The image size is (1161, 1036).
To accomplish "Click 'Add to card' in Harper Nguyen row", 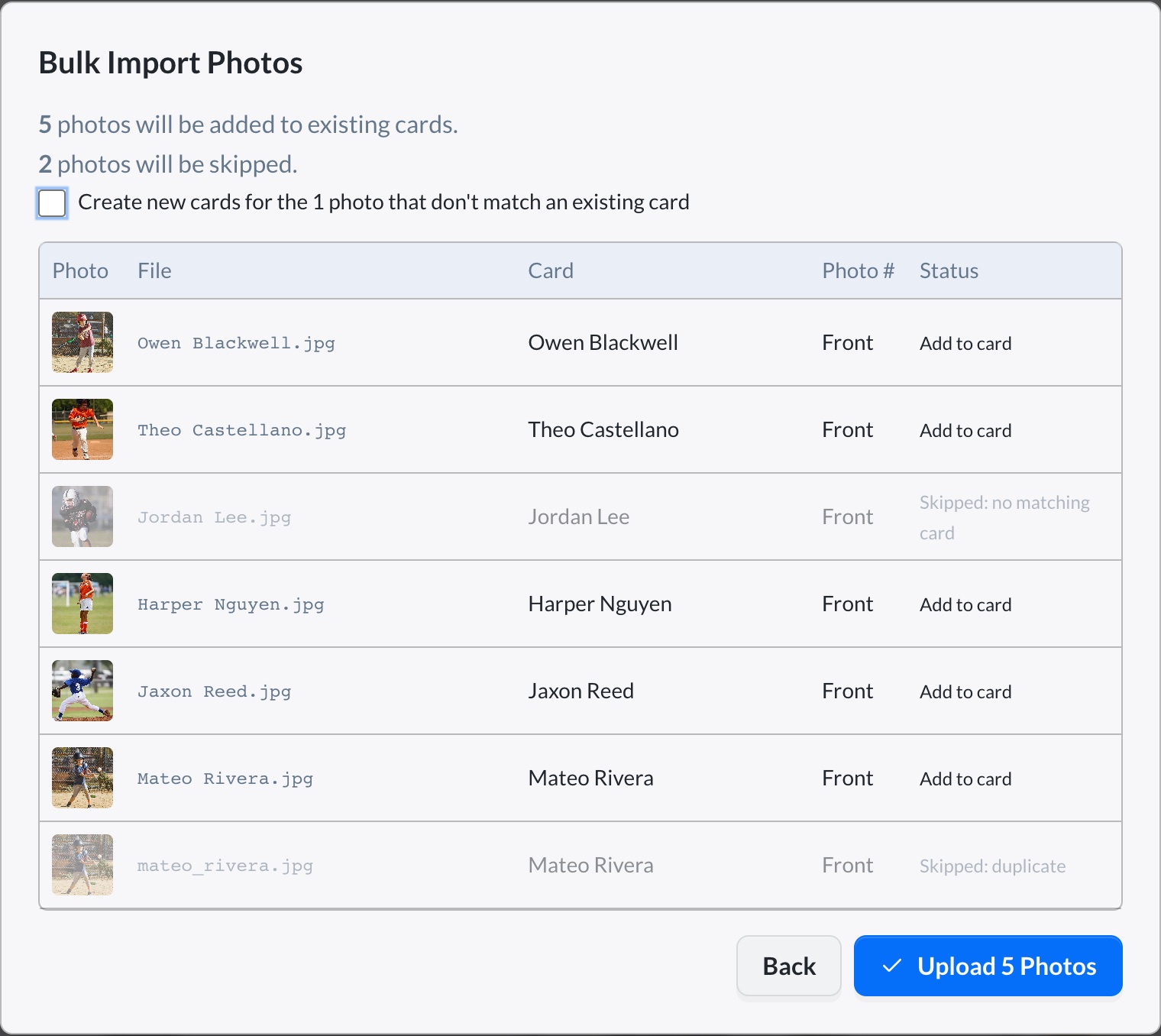I will (x=965, y=604).
